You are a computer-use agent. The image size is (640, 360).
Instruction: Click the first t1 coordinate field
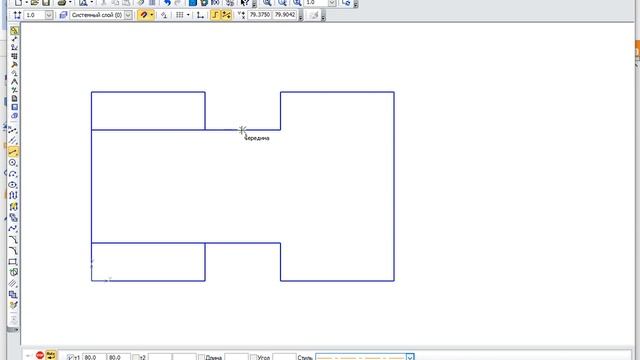(x=94, y=357)
